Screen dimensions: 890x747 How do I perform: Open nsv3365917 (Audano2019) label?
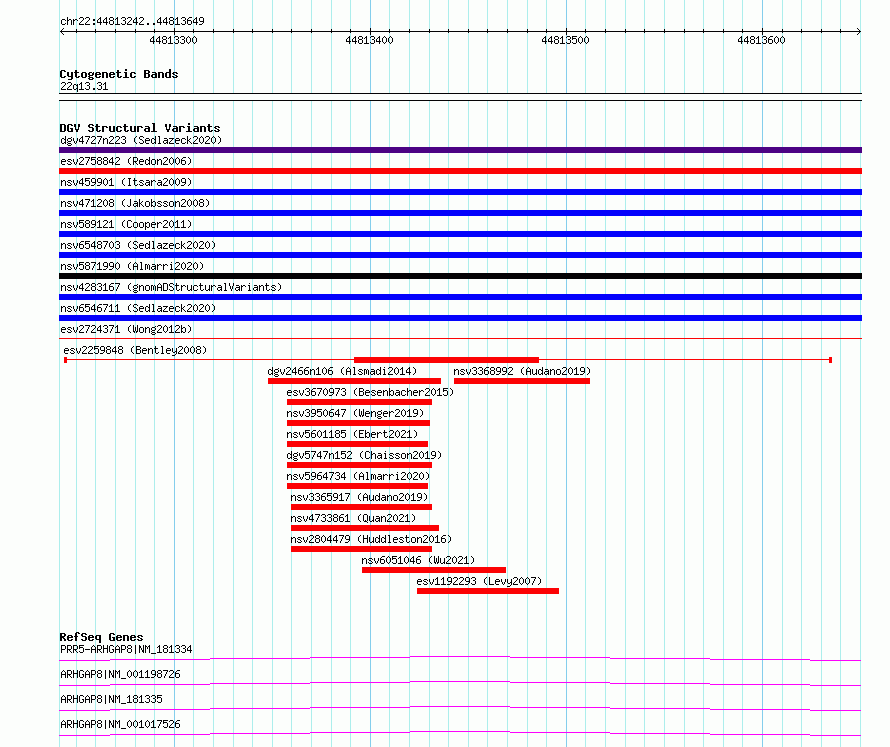point(359,497)
